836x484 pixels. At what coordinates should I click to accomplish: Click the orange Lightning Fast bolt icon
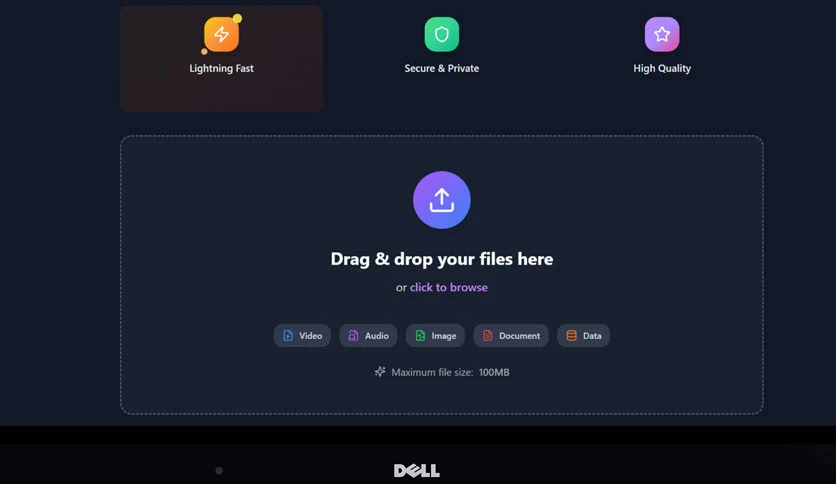tap(221, 35)
